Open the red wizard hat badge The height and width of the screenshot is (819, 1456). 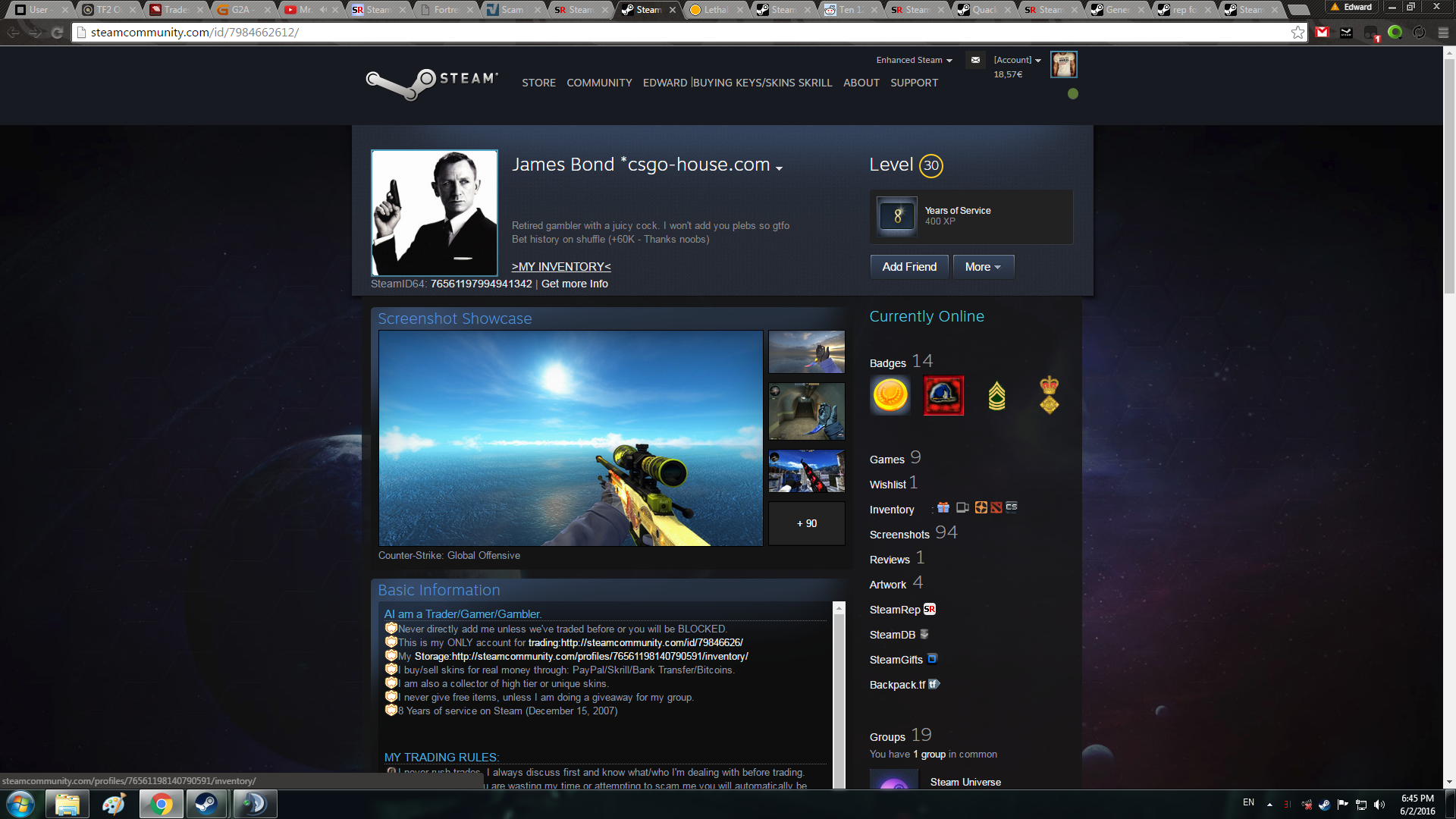pos(943,395)
